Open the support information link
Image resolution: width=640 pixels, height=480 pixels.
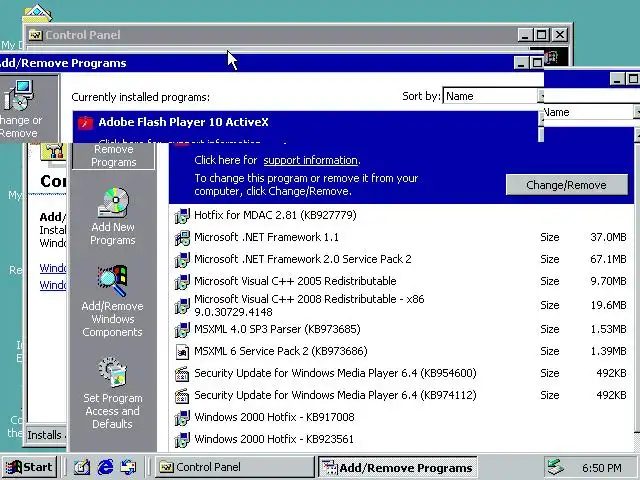tap(310, 160)
